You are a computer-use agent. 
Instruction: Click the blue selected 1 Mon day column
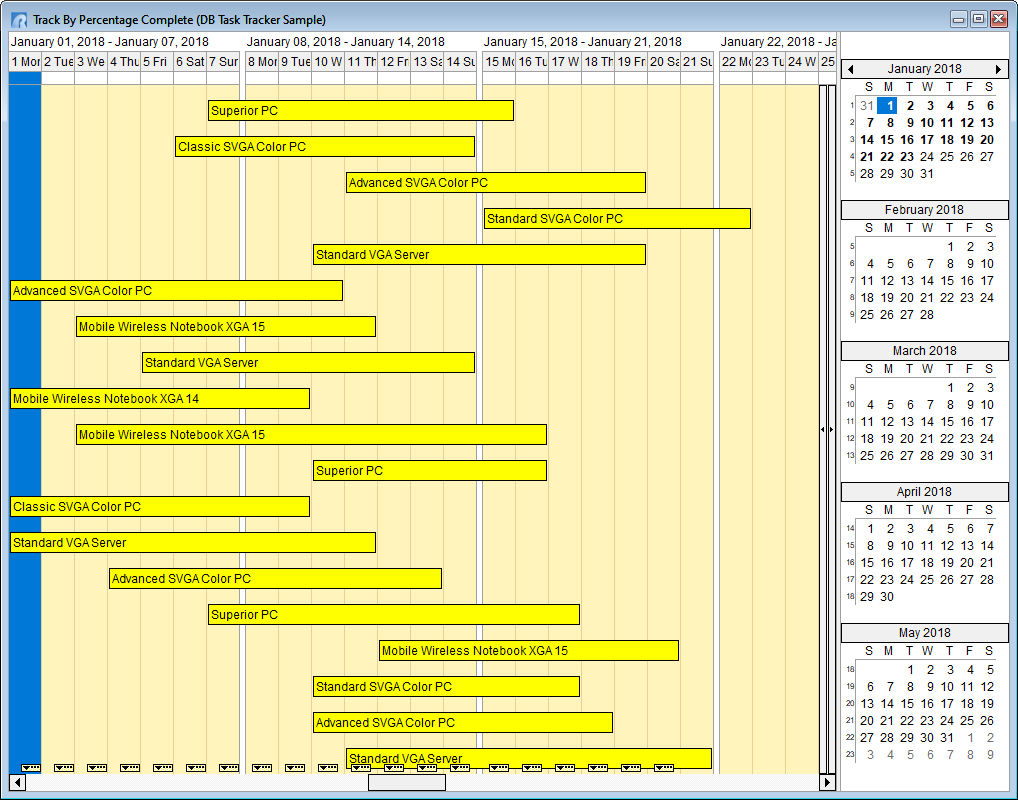25,425
